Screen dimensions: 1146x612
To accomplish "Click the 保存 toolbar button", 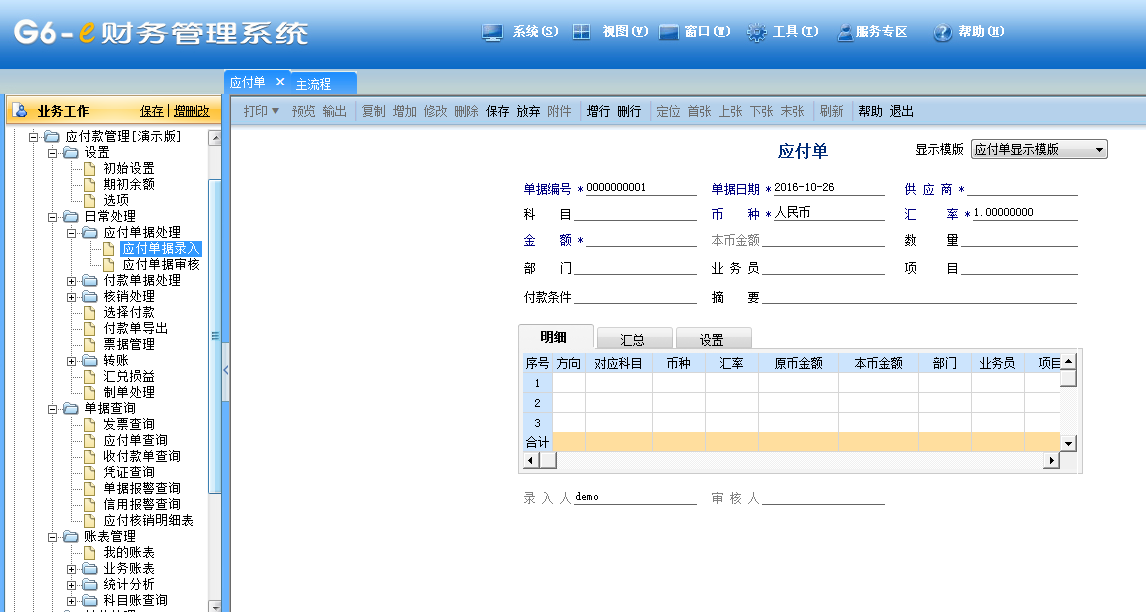I will pyautogui.click(x=497, y=111).
